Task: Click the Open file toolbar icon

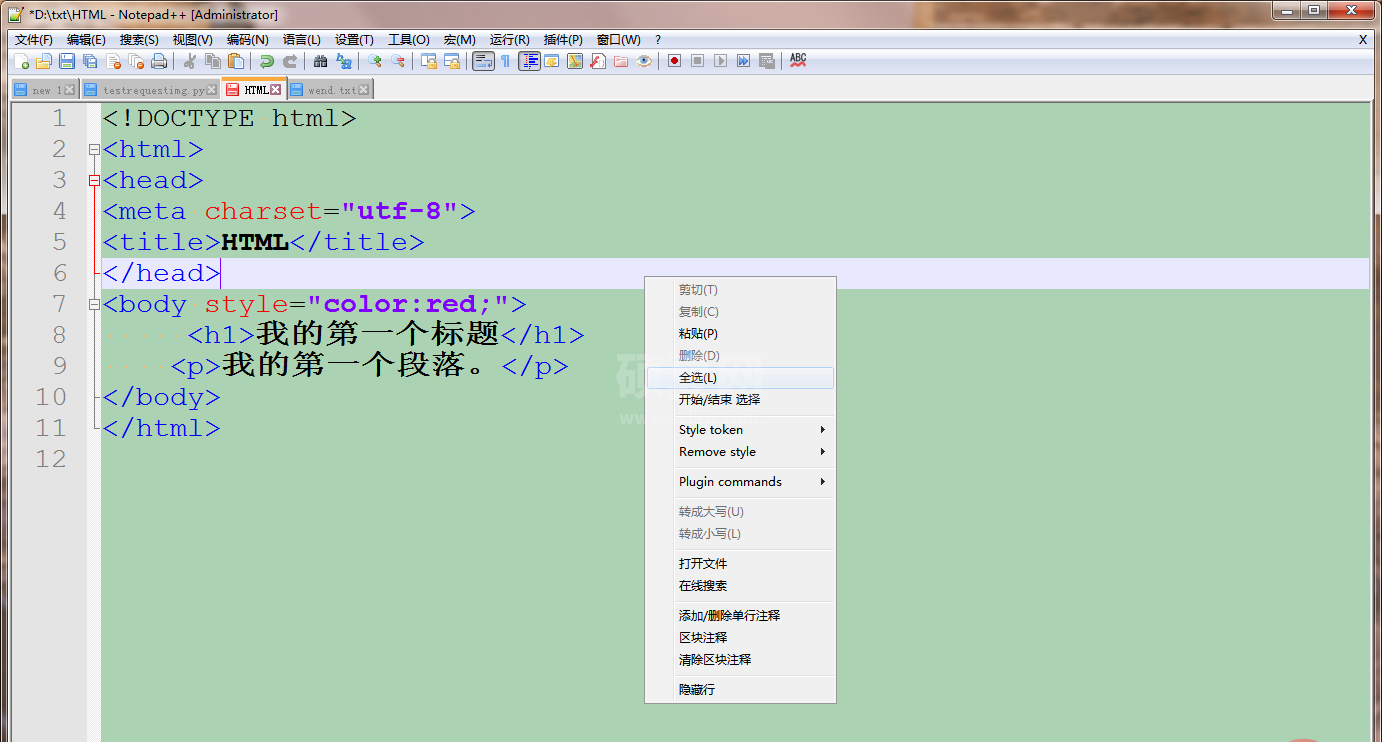Action: pos(43,61)
